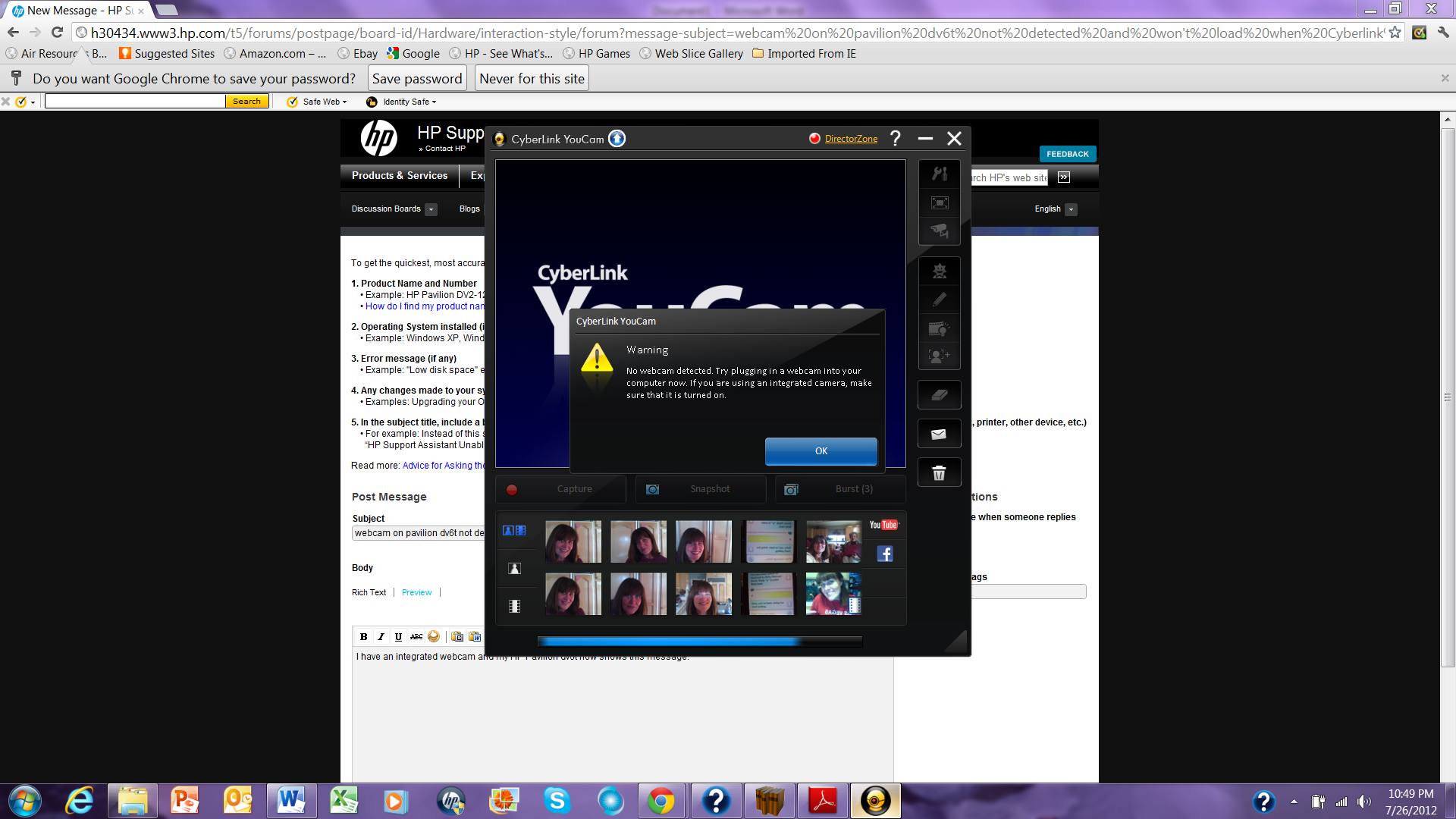Share to Facebook icon
Image resolution: width=1456 pixels, height=819 pixels.
(884, 554)
